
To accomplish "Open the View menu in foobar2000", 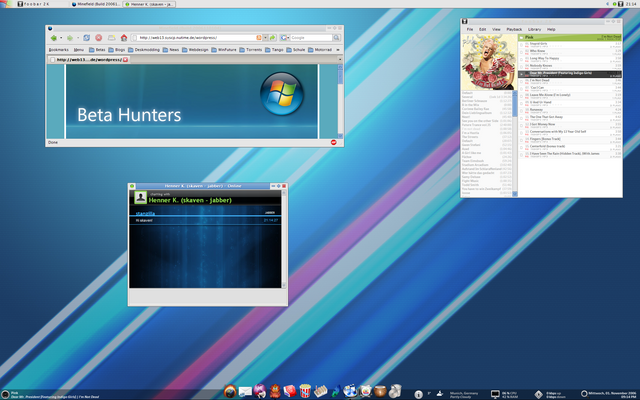I will coord(496,29).
